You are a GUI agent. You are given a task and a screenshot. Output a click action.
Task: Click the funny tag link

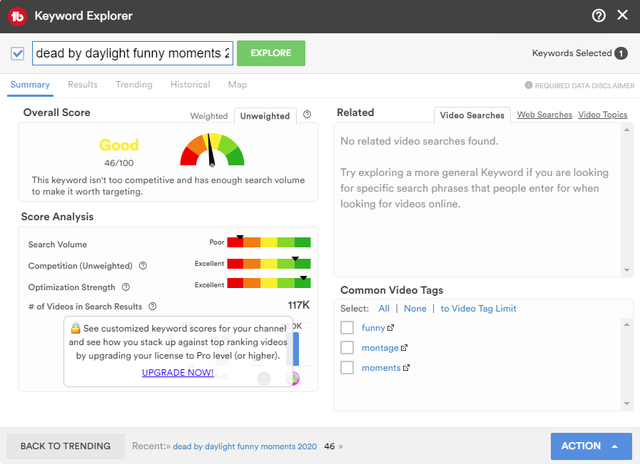(x=373, y=328)
